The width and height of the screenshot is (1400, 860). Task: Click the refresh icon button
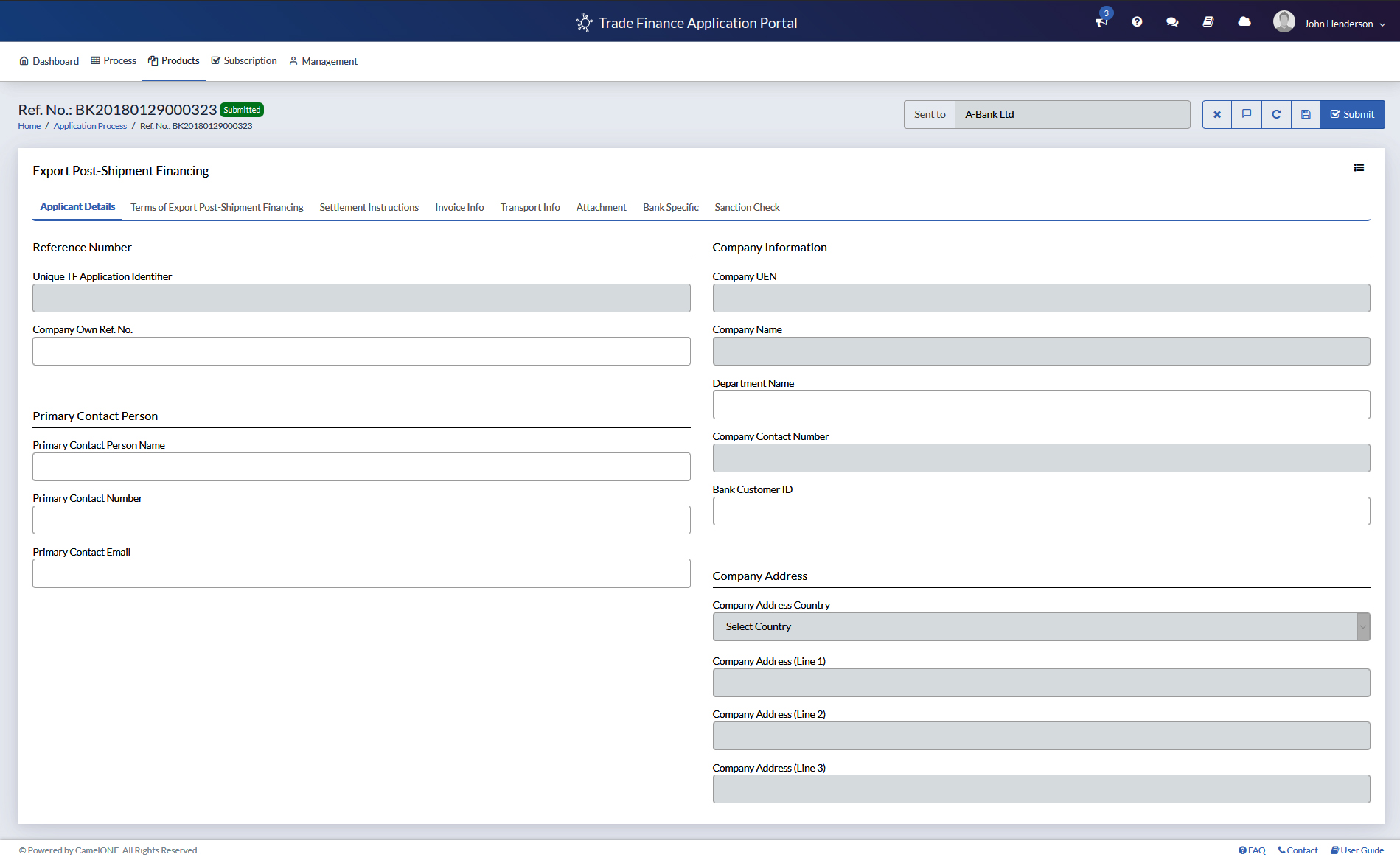(1276, 114)
